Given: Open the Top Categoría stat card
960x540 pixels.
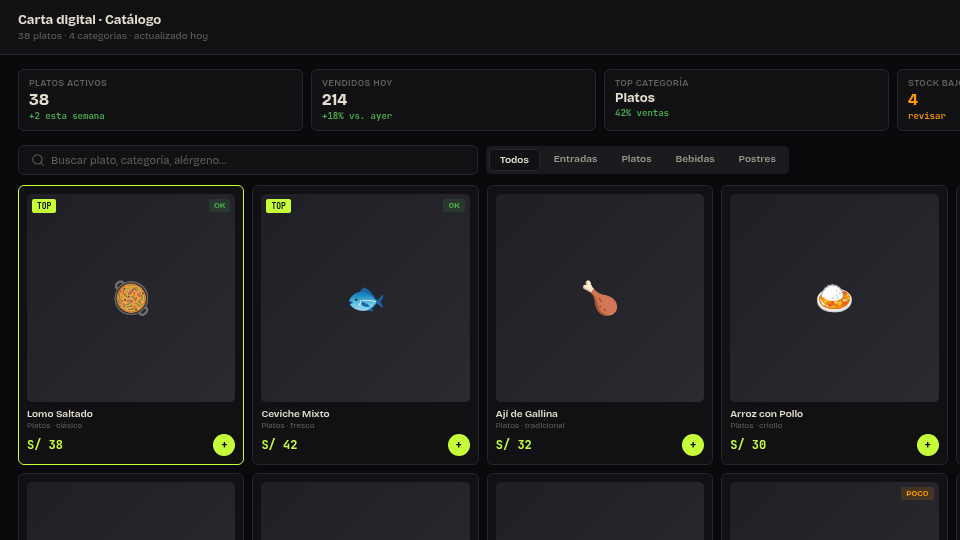Looking at the screenshot, I should point(746,100).
